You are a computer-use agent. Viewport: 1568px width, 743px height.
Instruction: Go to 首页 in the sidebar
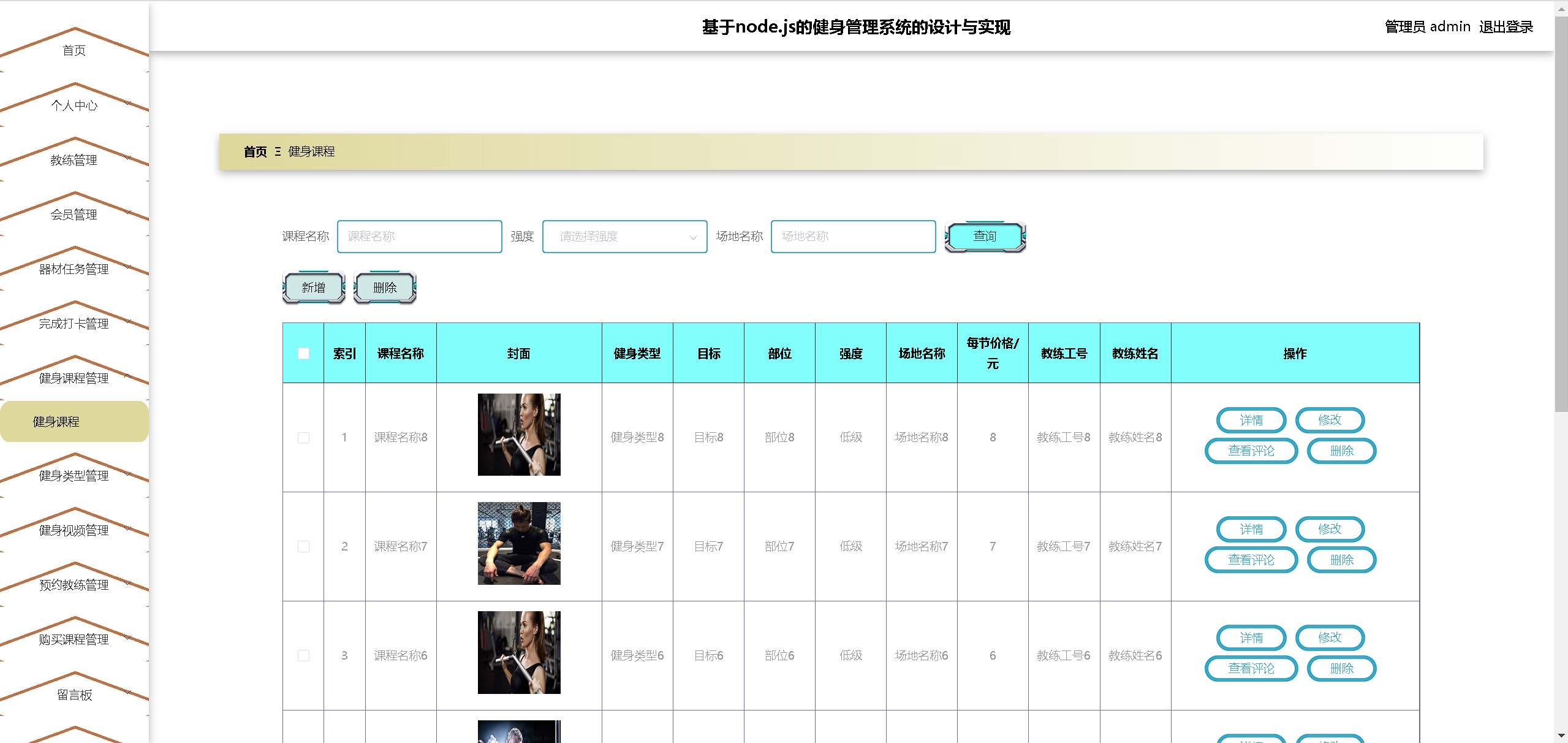coord(74,50)
